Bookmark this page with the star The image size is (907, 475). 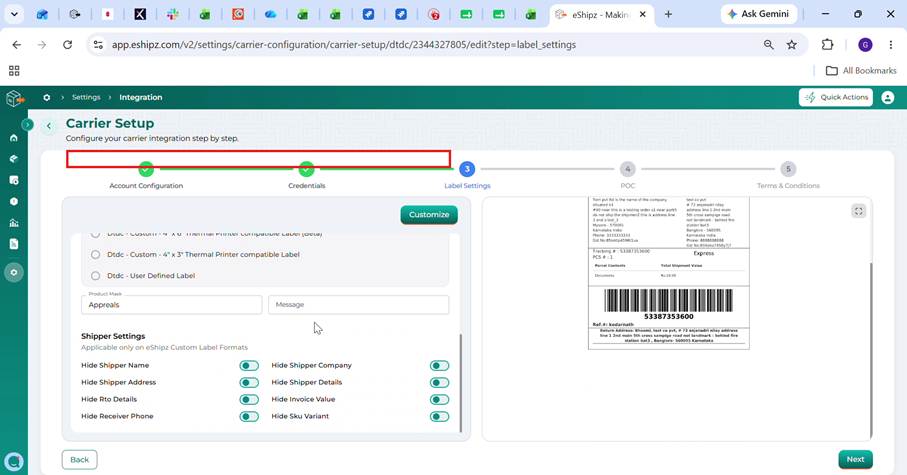791,45
